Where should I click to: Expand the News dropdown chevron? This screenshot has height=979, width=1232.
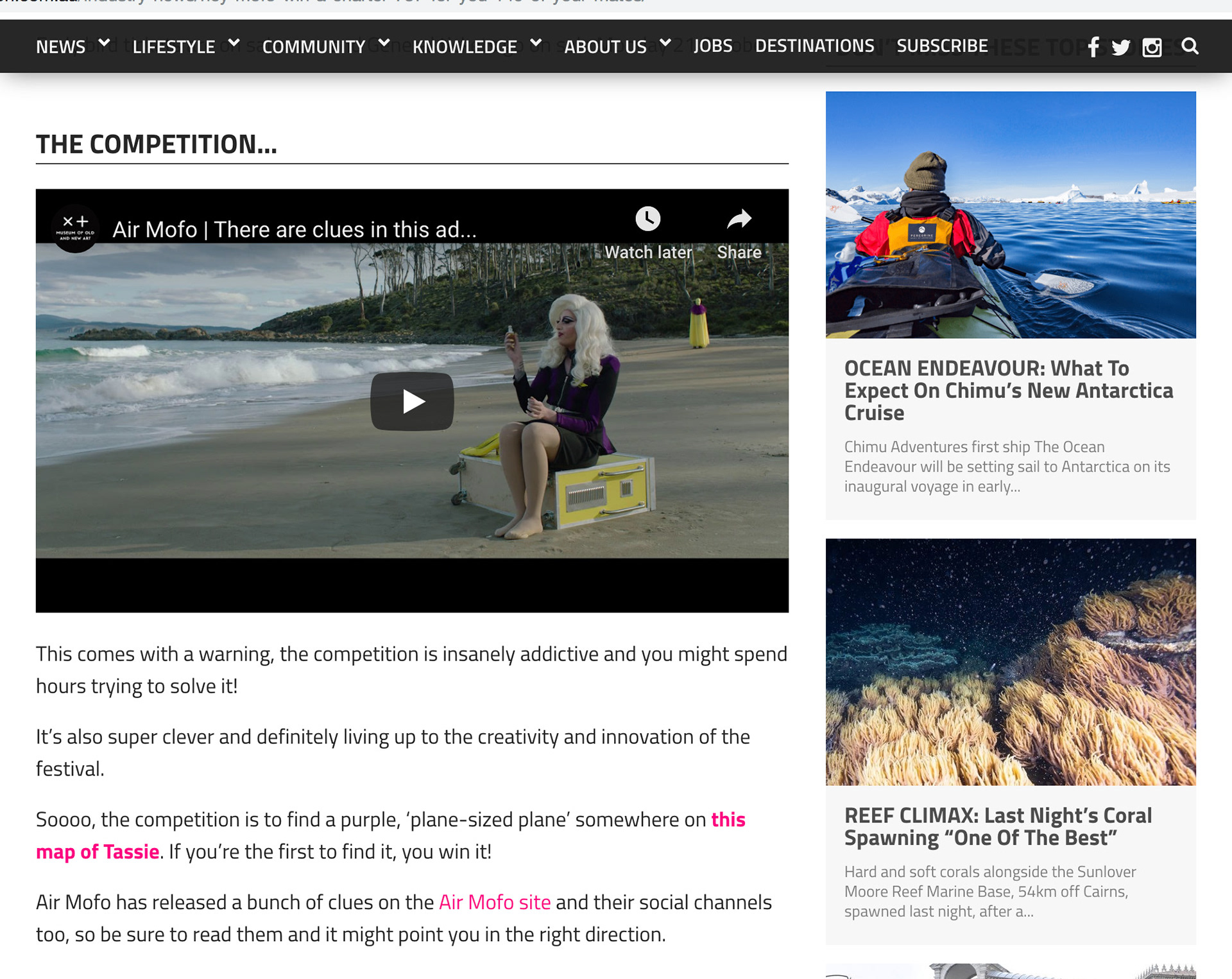(x=104, y=43)
